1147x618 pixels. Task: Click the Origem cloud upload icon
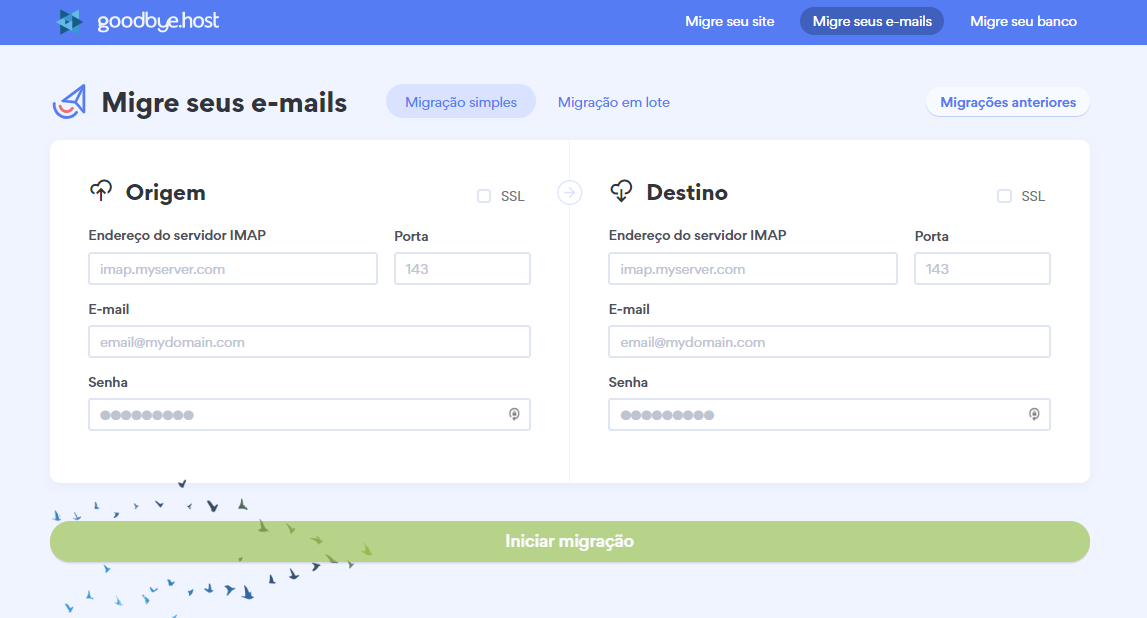[101, 191]
